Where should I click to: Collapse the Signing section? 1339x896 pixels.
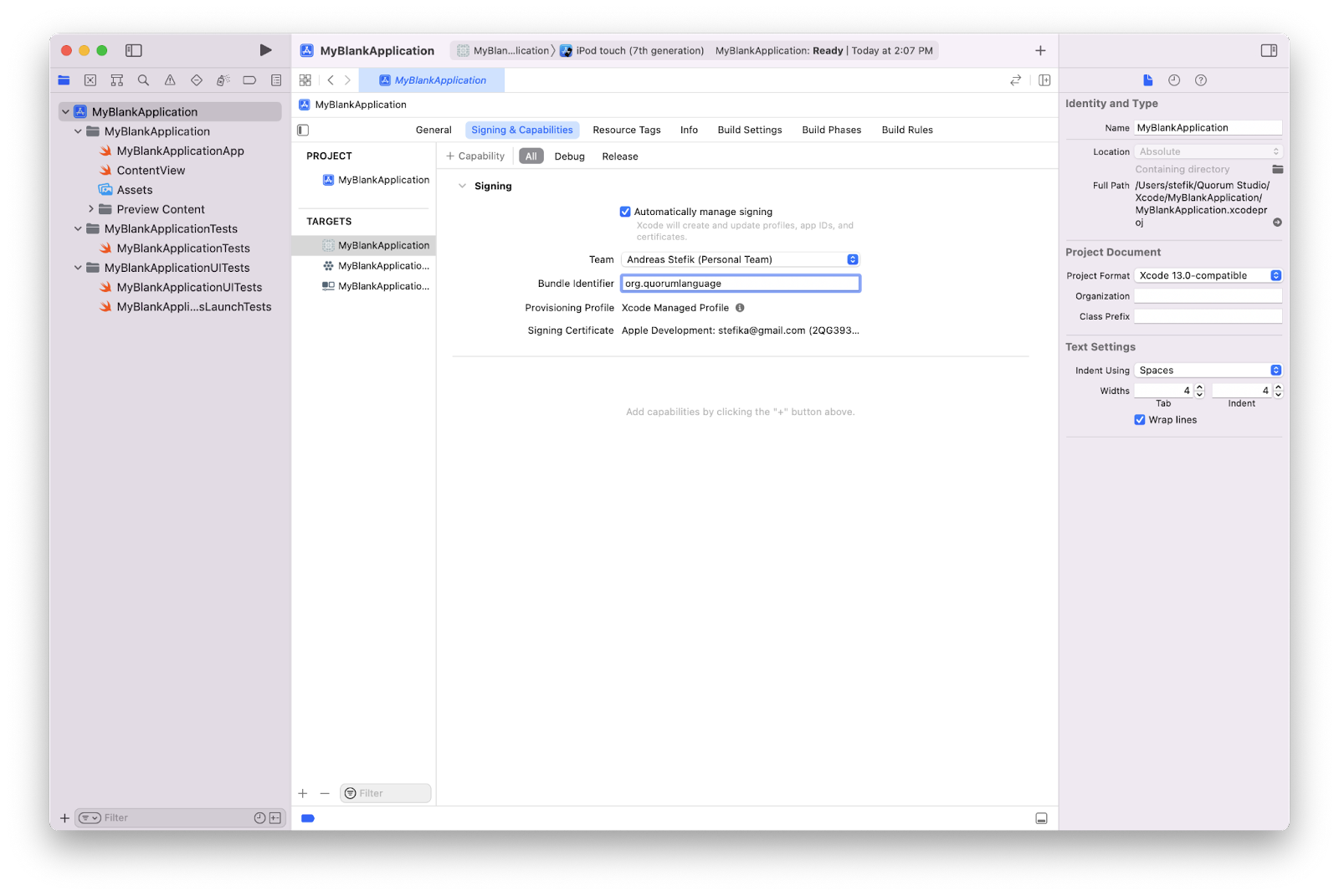pos(462,186)
